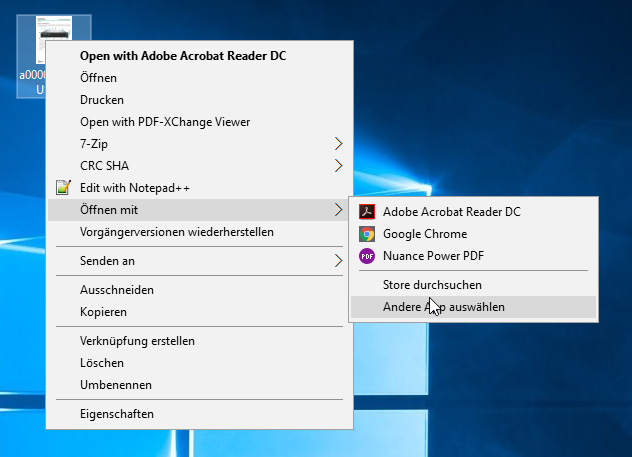Select Ausschneiden to cut the file
Screen dimensions: 632x457
[200, 290]
